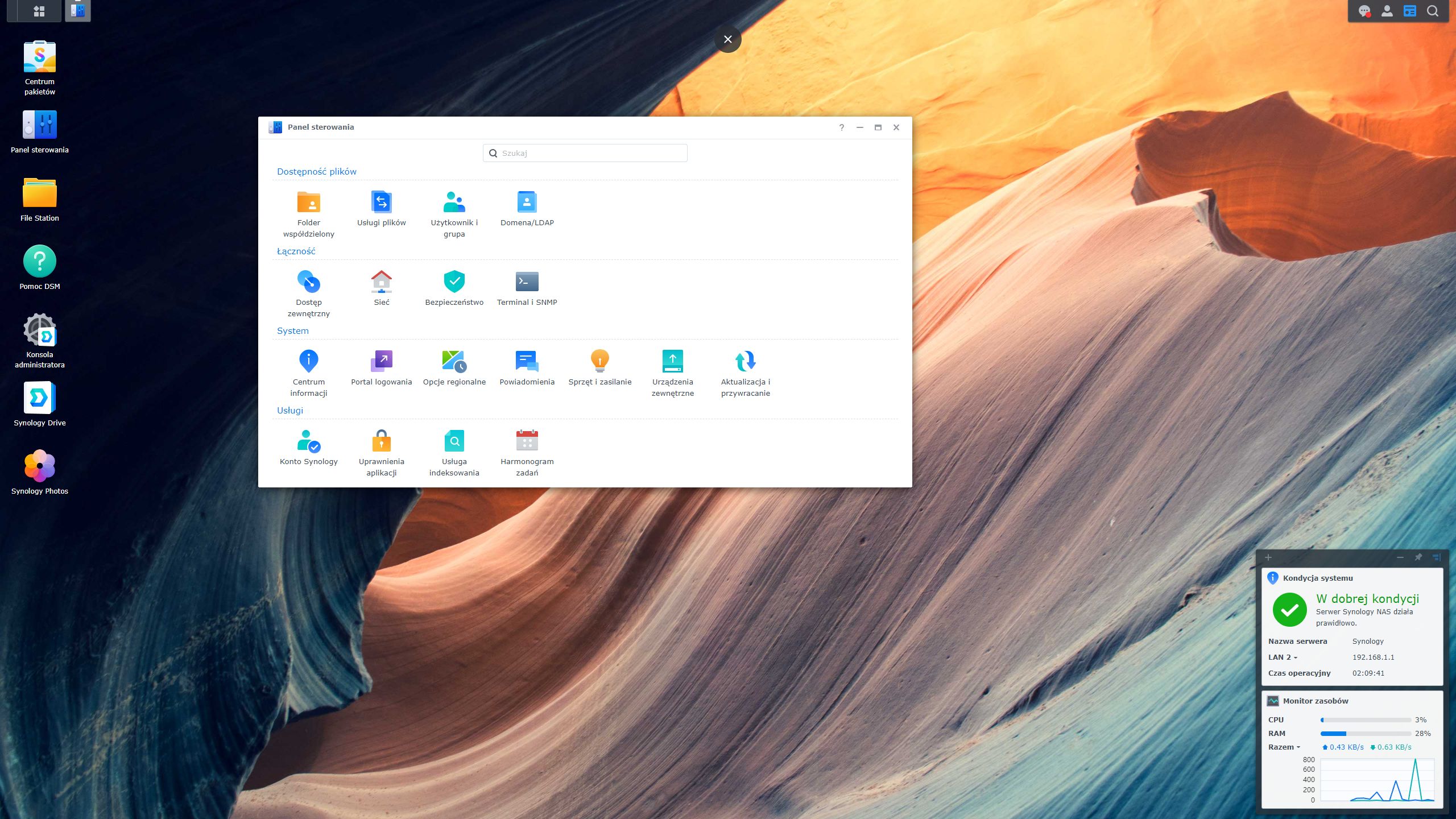Click the Dostępność plików section heading
This screenshot has width=1456, height=819.
coord(317,172)
